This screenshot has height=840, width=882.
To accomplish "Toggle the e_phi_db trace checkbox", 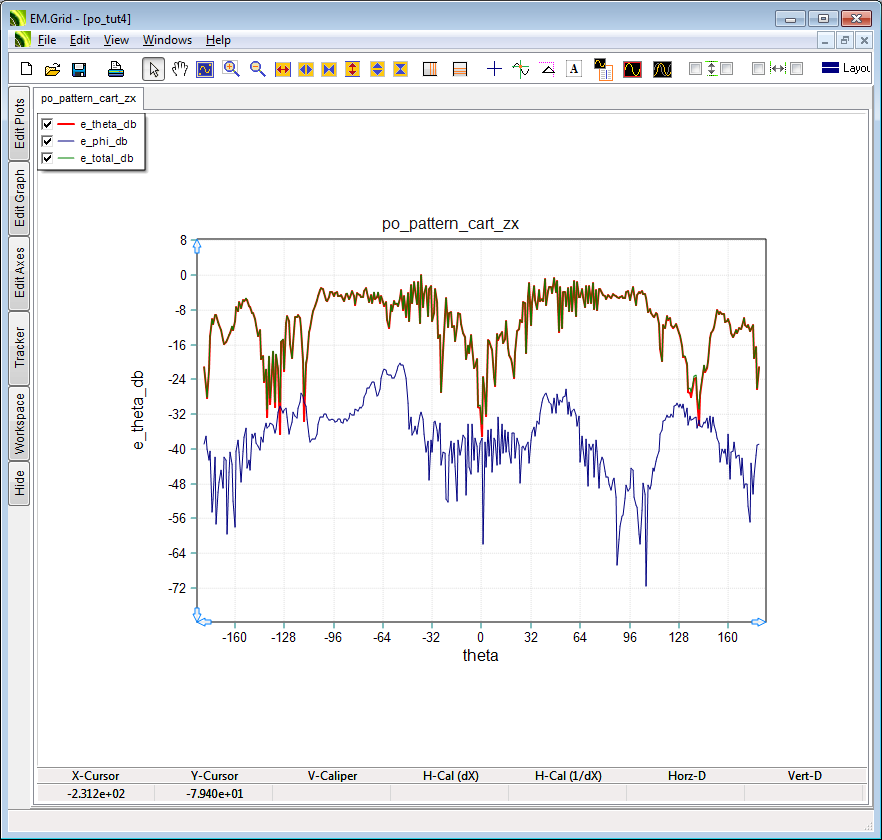I will (47, 141).
